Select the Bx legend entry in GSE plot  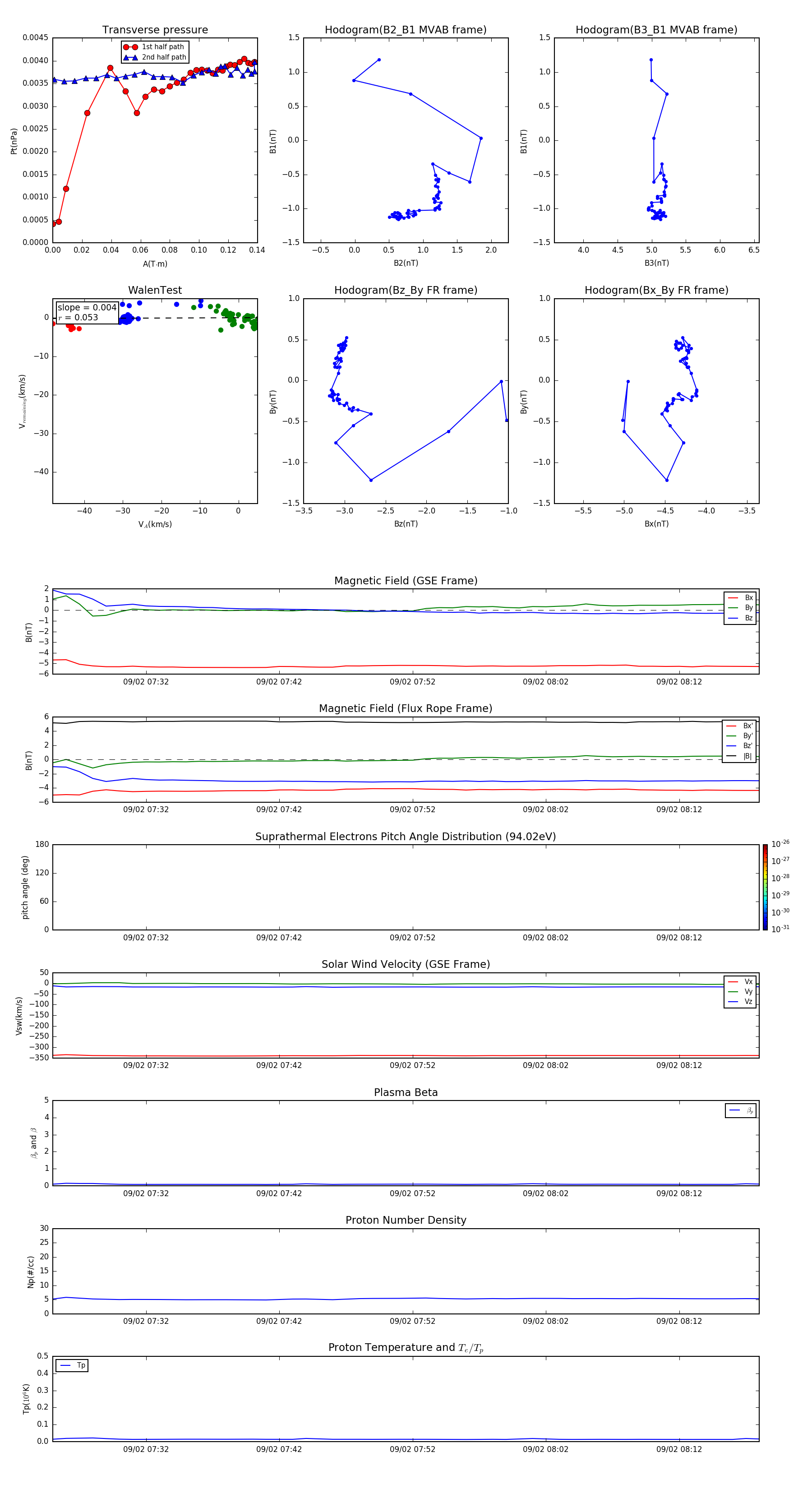click(740, 598)
